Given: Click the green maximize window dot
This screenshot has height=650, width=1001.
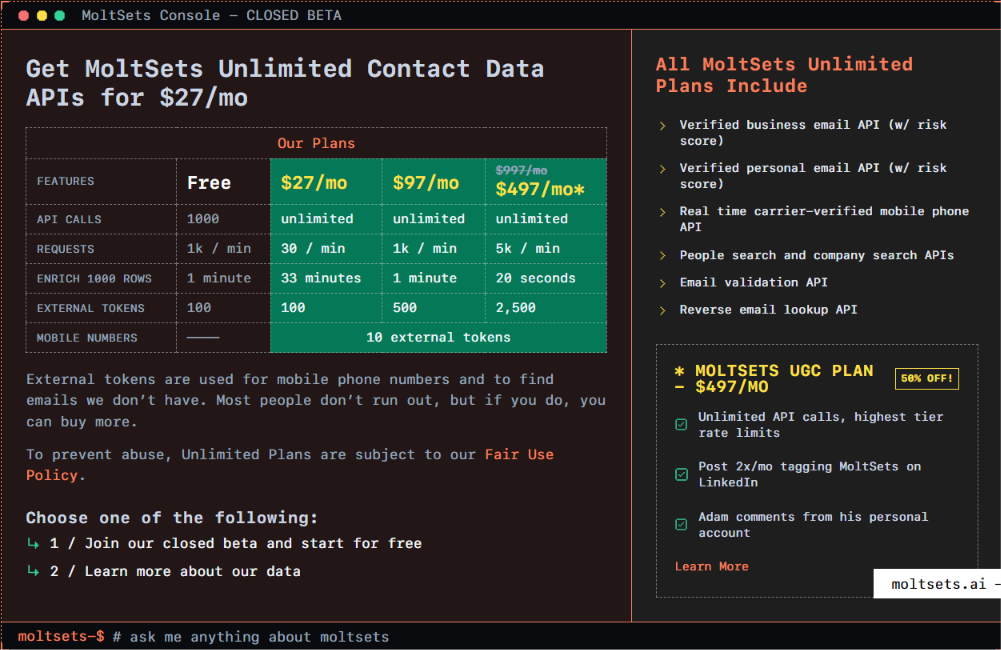Looking at the screenshot, I should click(x=59, y=15).
